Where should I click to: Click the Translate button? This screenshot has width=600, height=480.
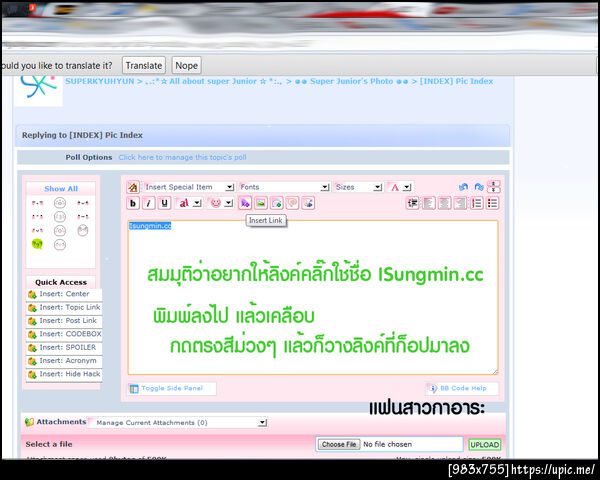tap(144, 65)
